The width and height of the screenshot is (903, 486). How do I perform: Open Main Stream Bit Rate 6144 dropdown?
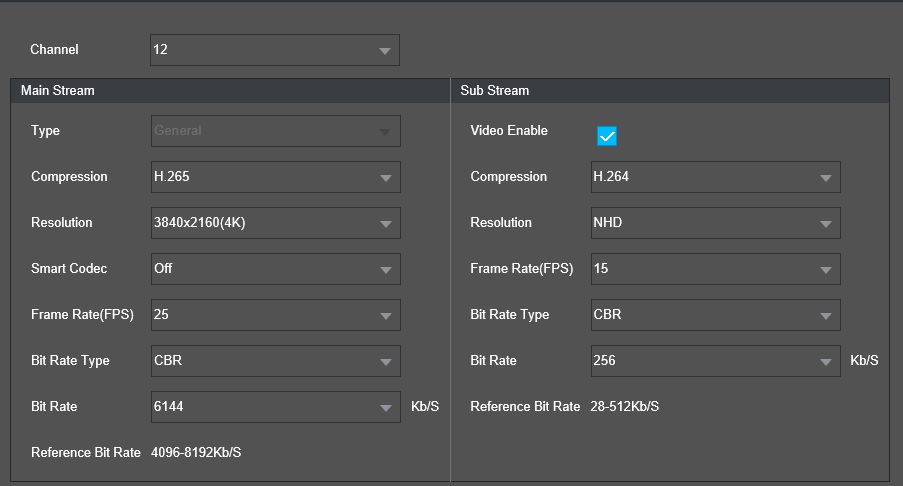click(x=276, y=407)
